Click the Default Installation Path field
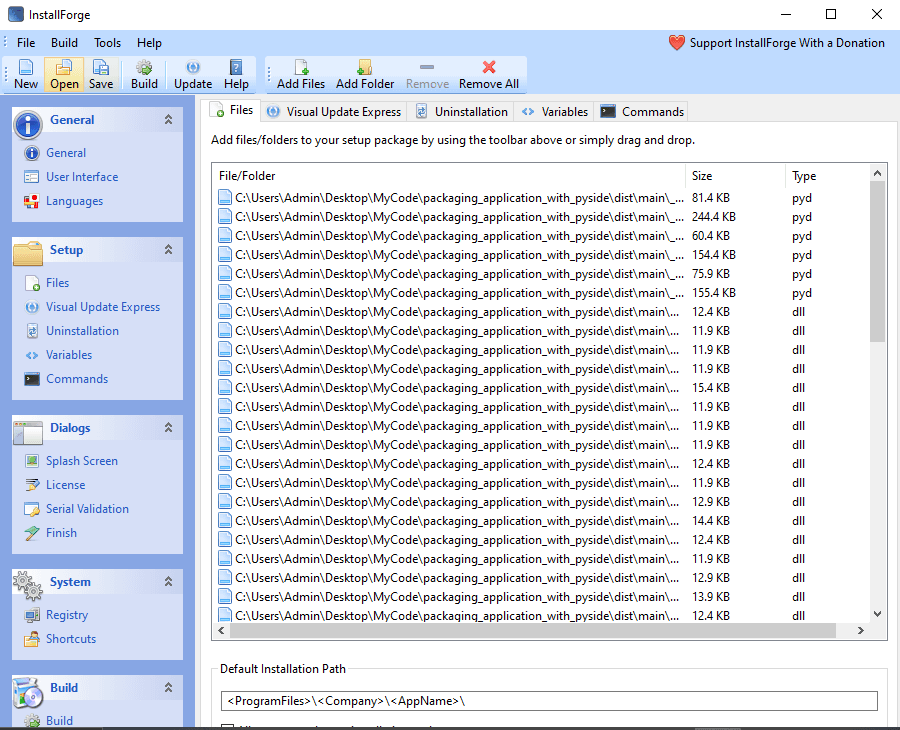 tap(550, 700)
